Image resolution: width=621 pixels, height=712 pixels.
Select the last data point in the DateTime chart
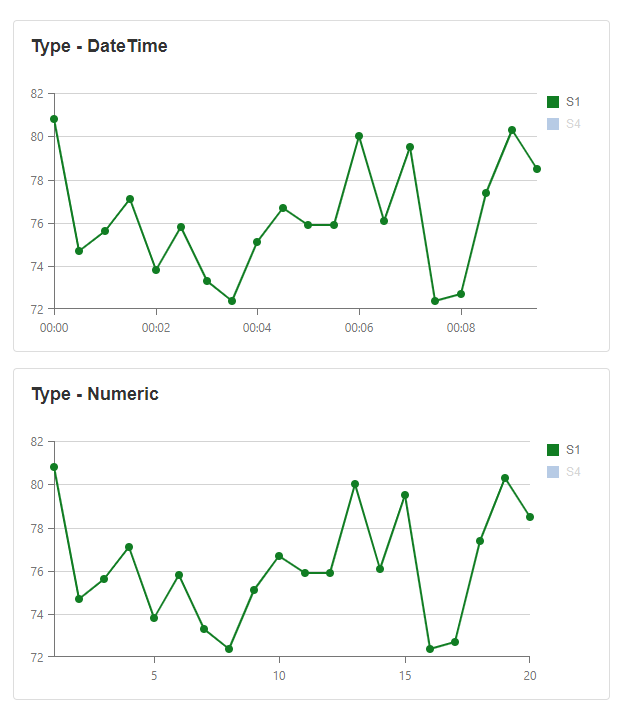[537, 169]
